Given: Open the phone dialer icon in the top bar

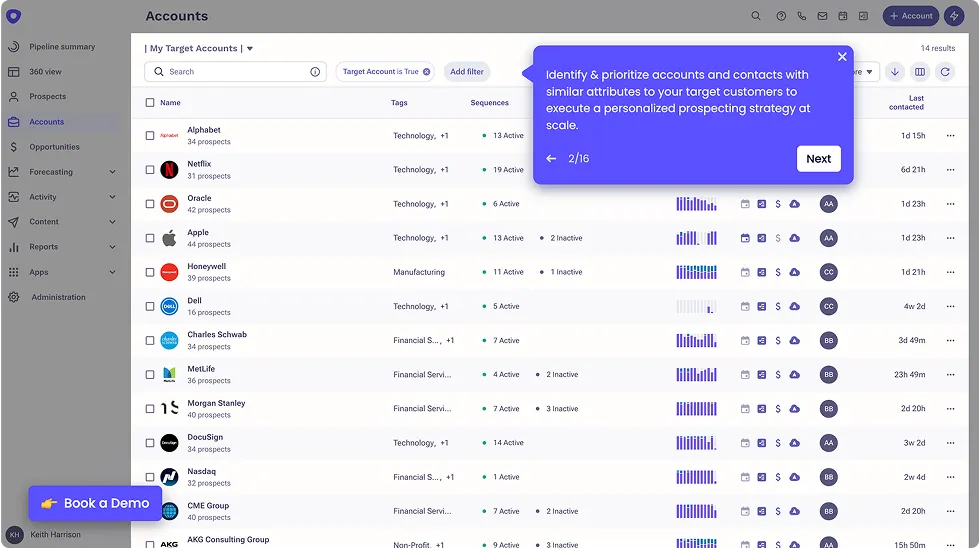Looking at the screenshot, I should click(802, 16).
